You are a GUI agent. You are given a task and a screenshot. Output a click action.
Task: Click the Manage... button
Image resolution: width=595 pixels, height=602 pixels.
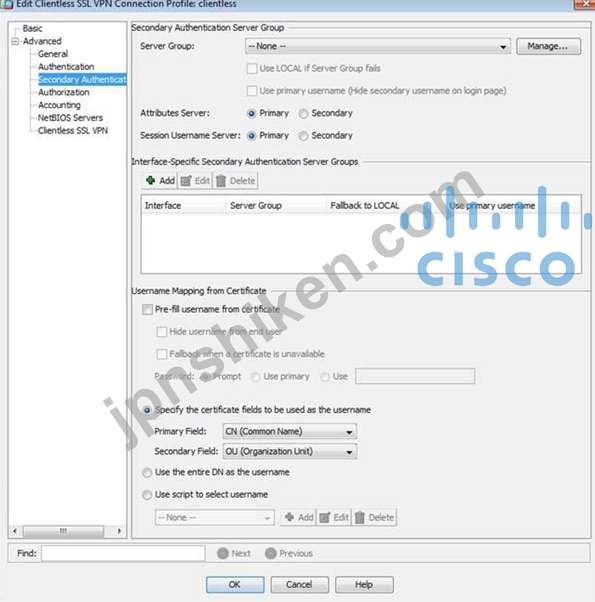548,46
